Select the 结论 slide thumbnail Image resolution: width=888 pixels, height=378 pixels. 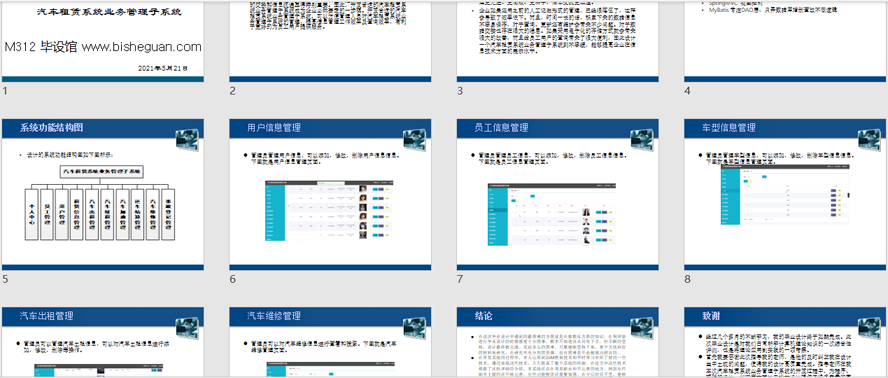(x=558, y=342)
